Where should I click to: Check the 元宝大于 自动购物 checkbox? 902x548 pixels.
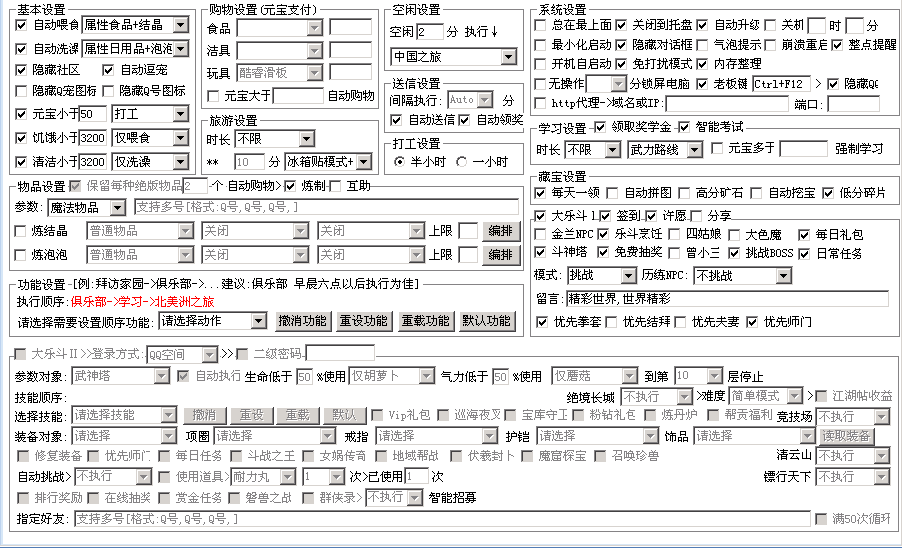click(x=213, y=95)
